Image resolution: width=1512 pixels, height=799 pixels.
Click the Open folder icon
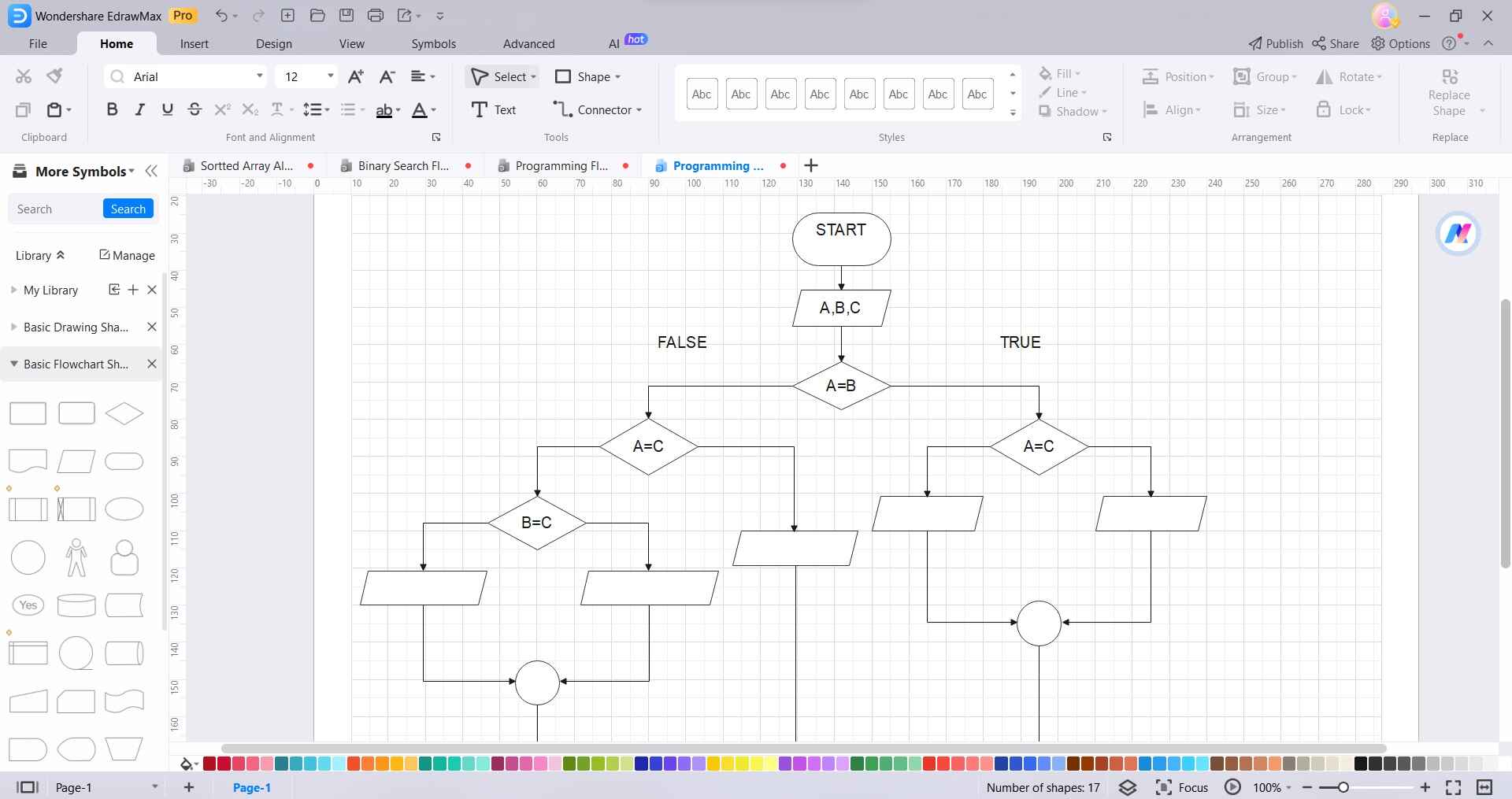click(317, 16)
